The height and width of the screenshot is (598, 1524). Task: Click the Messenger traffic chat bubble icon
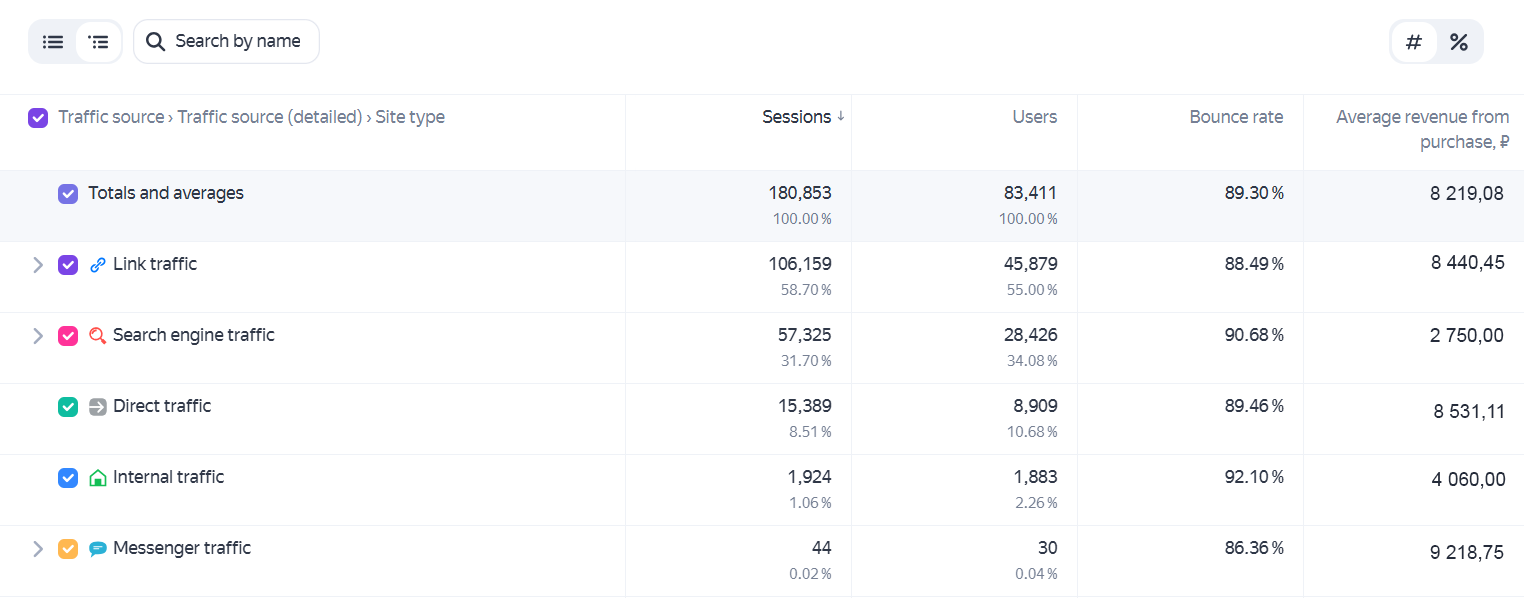97,549
